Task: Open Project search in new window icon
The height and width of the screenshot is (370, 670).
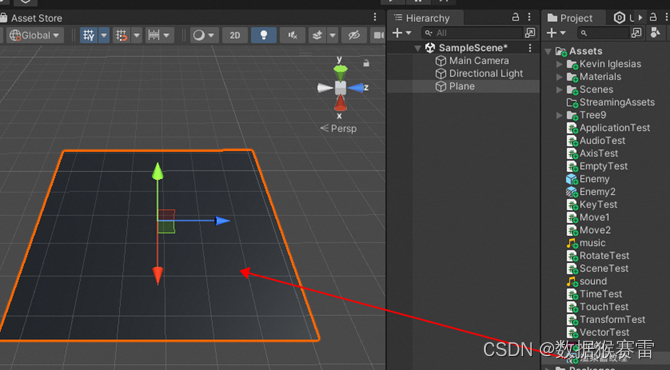Action: [x=636, y=33]
